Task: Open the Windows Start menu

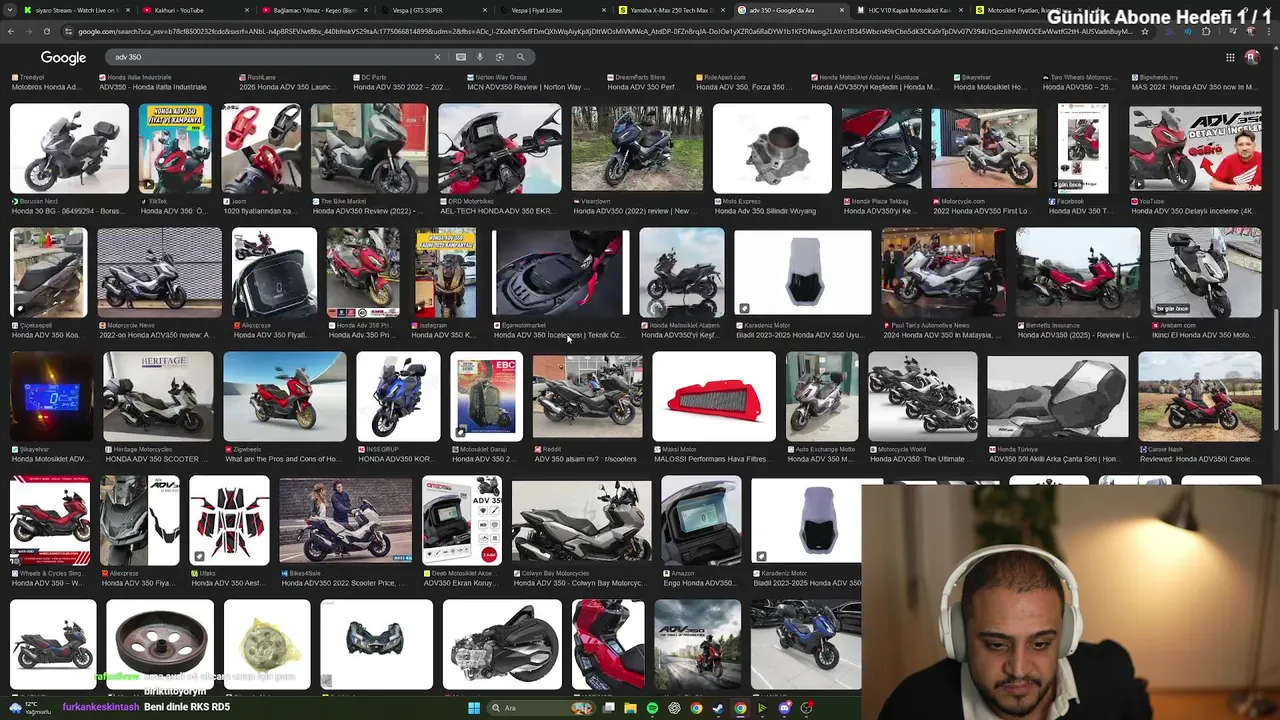Action: point(474,708)
